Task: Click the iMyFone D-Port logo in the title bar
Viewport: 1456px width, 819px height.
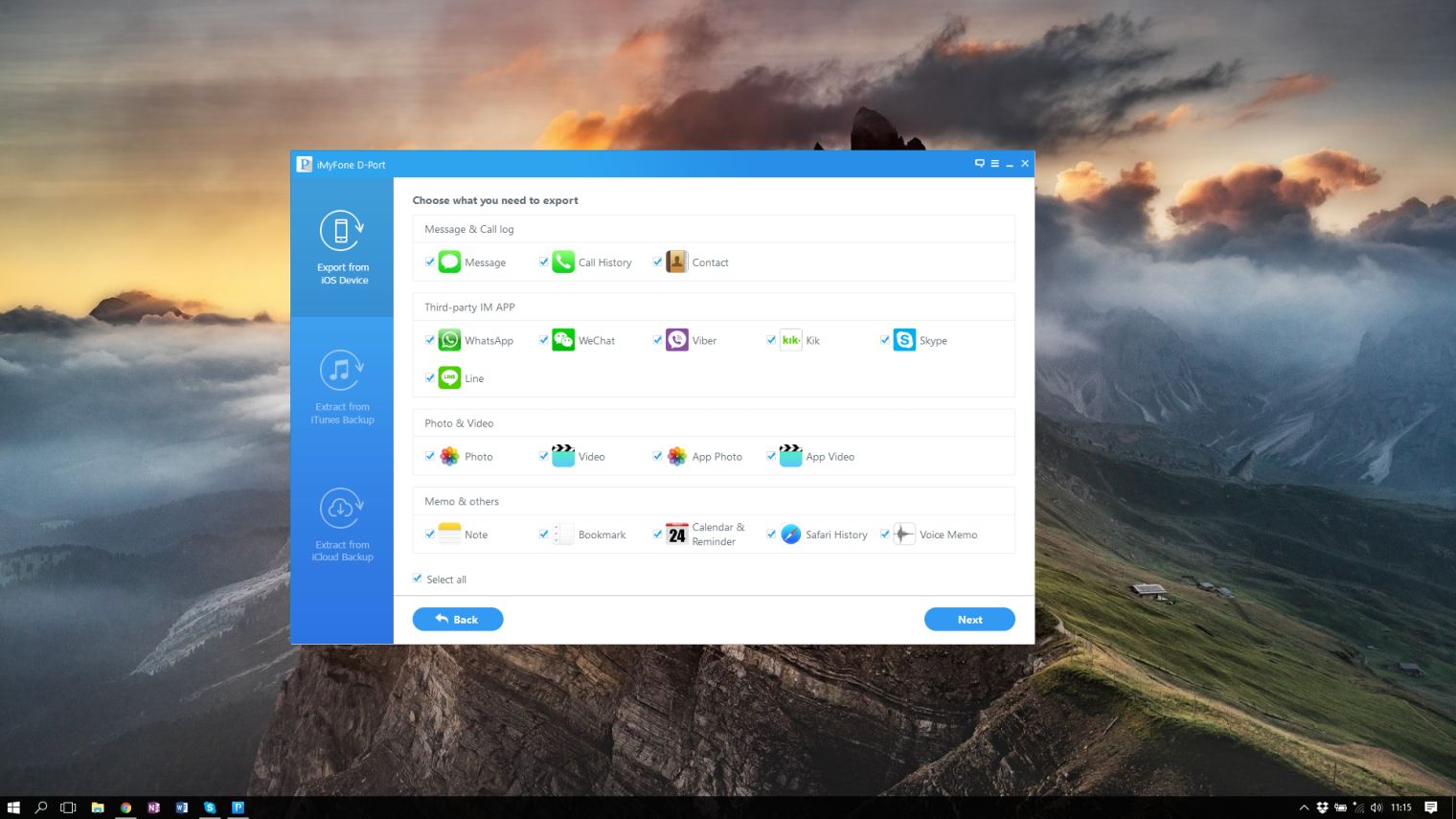Action: (305, 164)
